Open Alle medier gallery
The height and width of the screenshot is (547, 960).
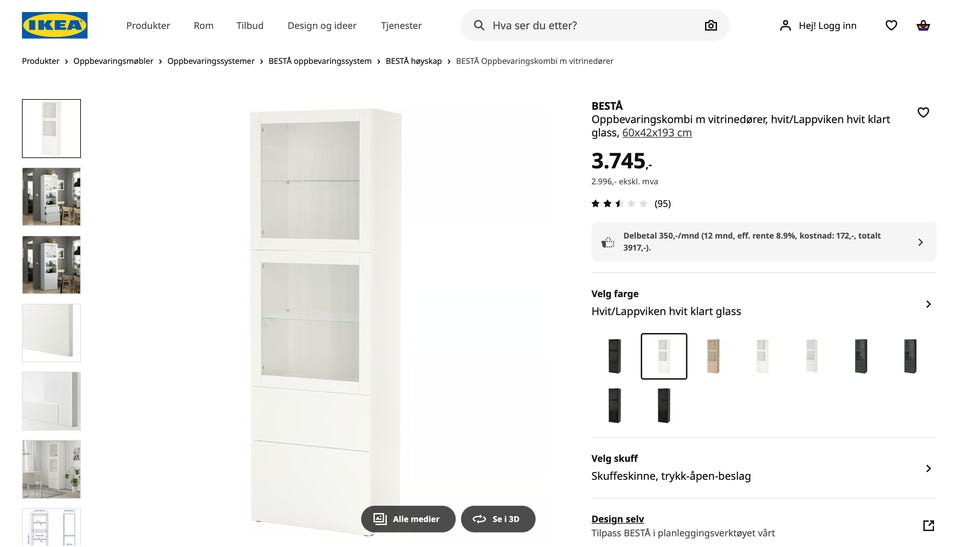tap(408, 519)
